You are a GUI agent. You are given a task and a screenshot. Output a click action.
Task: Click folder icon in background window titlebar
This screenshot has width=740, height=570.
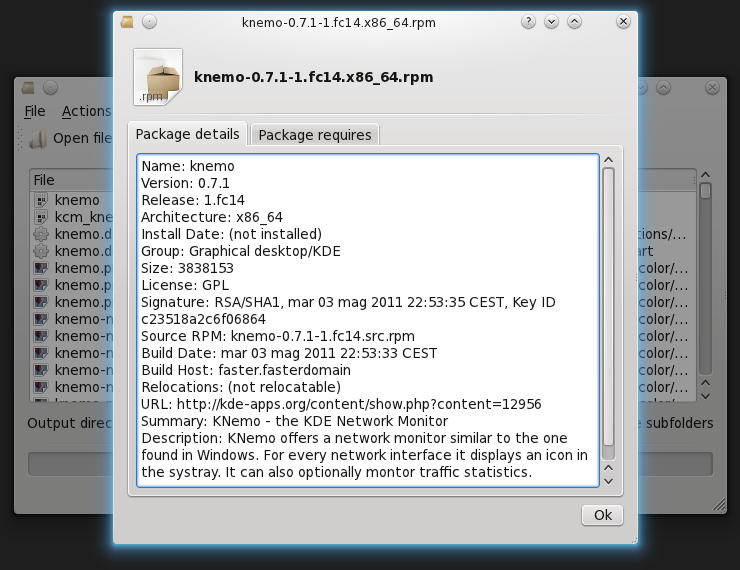28,88
